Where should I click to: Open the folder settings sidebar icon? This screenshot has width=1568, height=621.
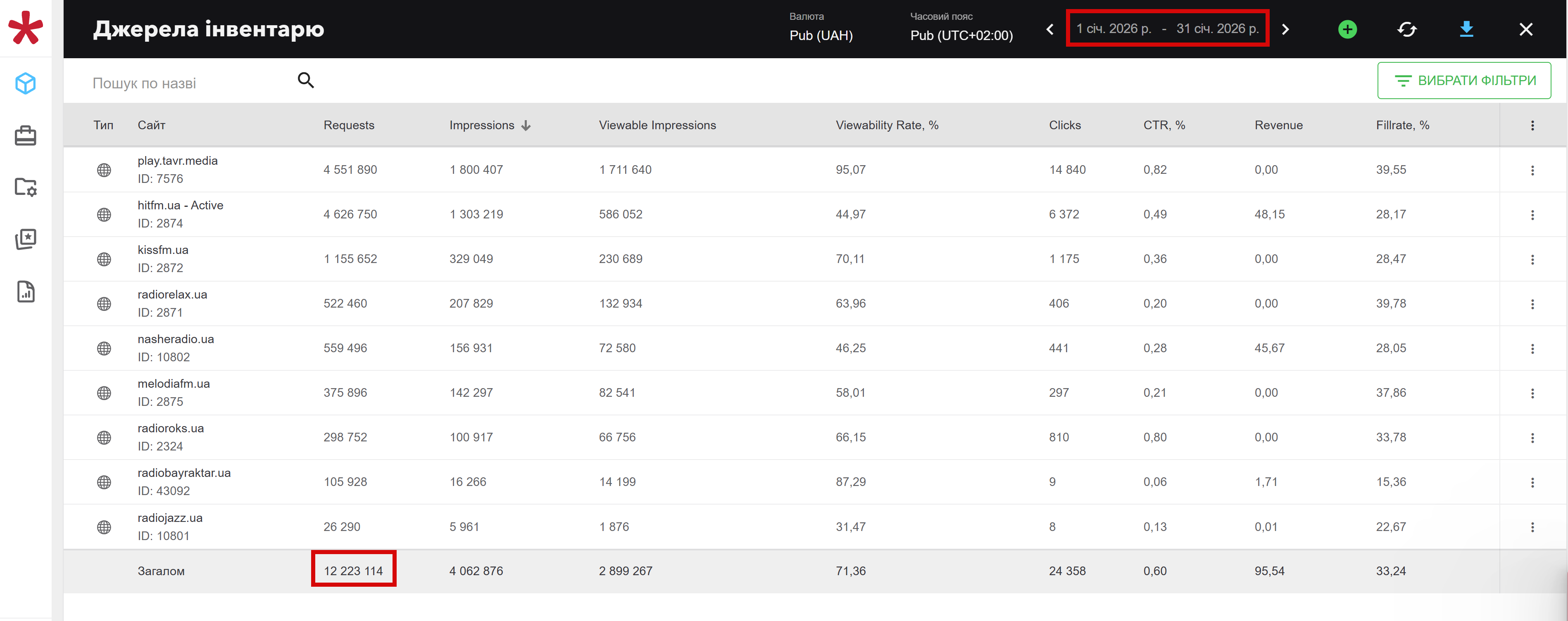coord(26,187)
